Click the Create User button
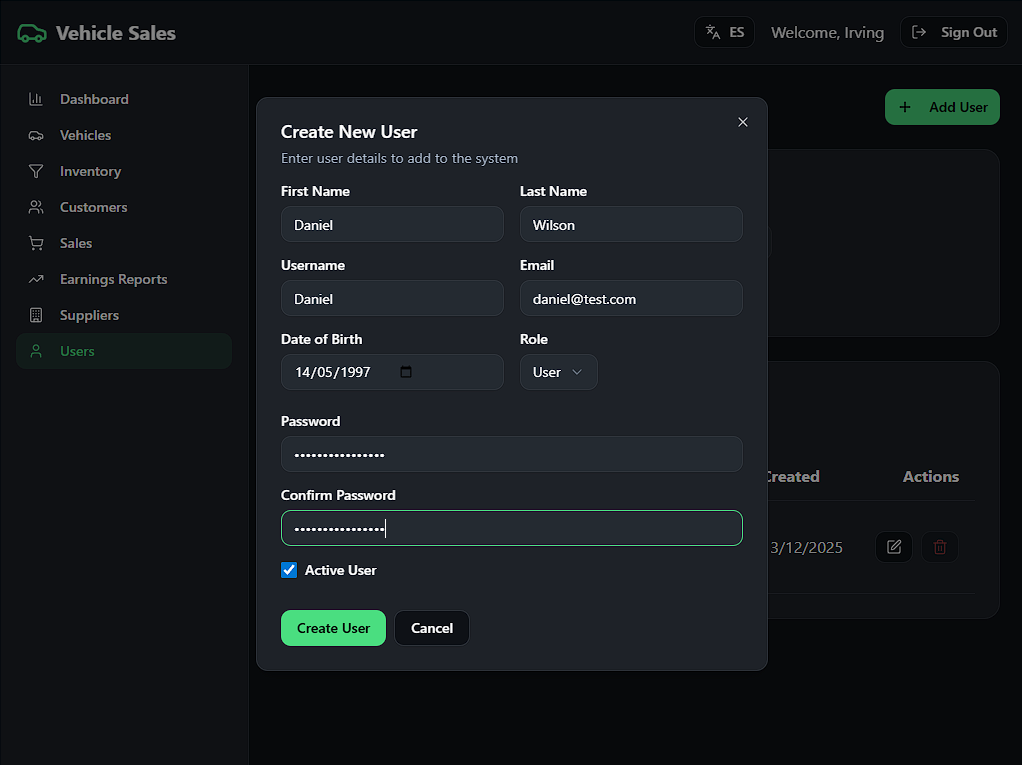This screenshot has height=765, width=1022. click(x=333, y=628)
